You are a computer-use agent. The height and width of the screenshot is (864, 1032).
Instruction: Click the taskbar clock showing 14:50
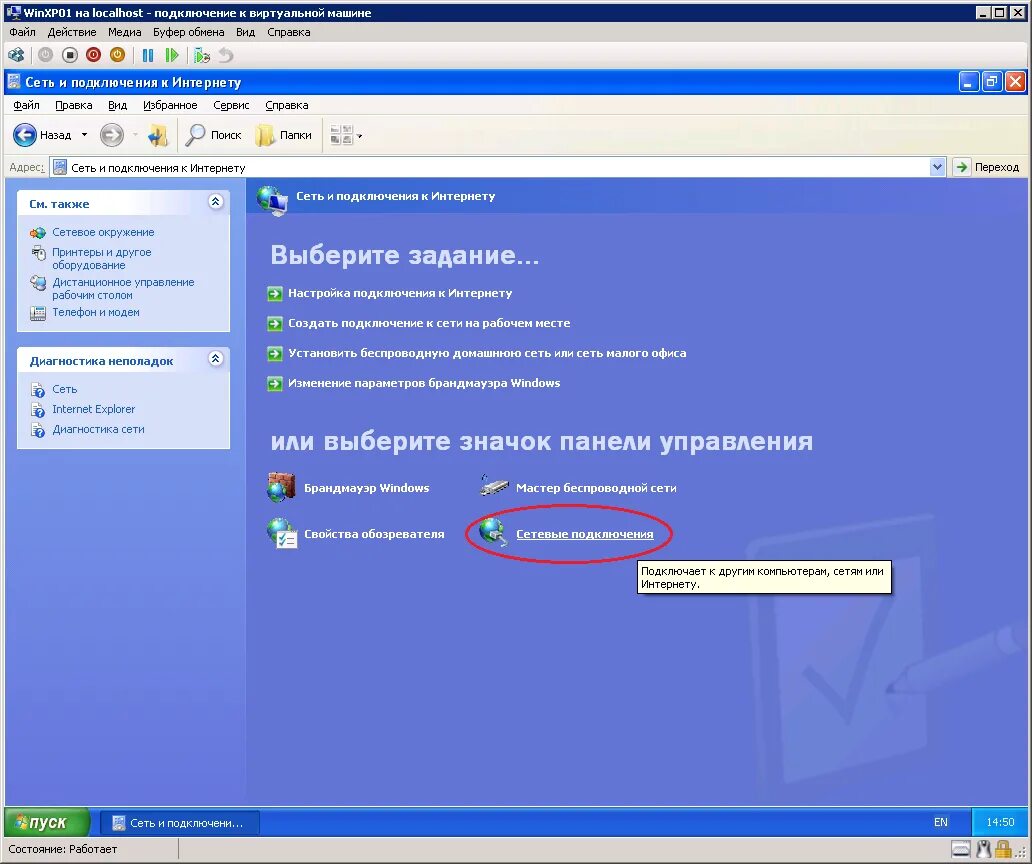[x=1000, y=822]
